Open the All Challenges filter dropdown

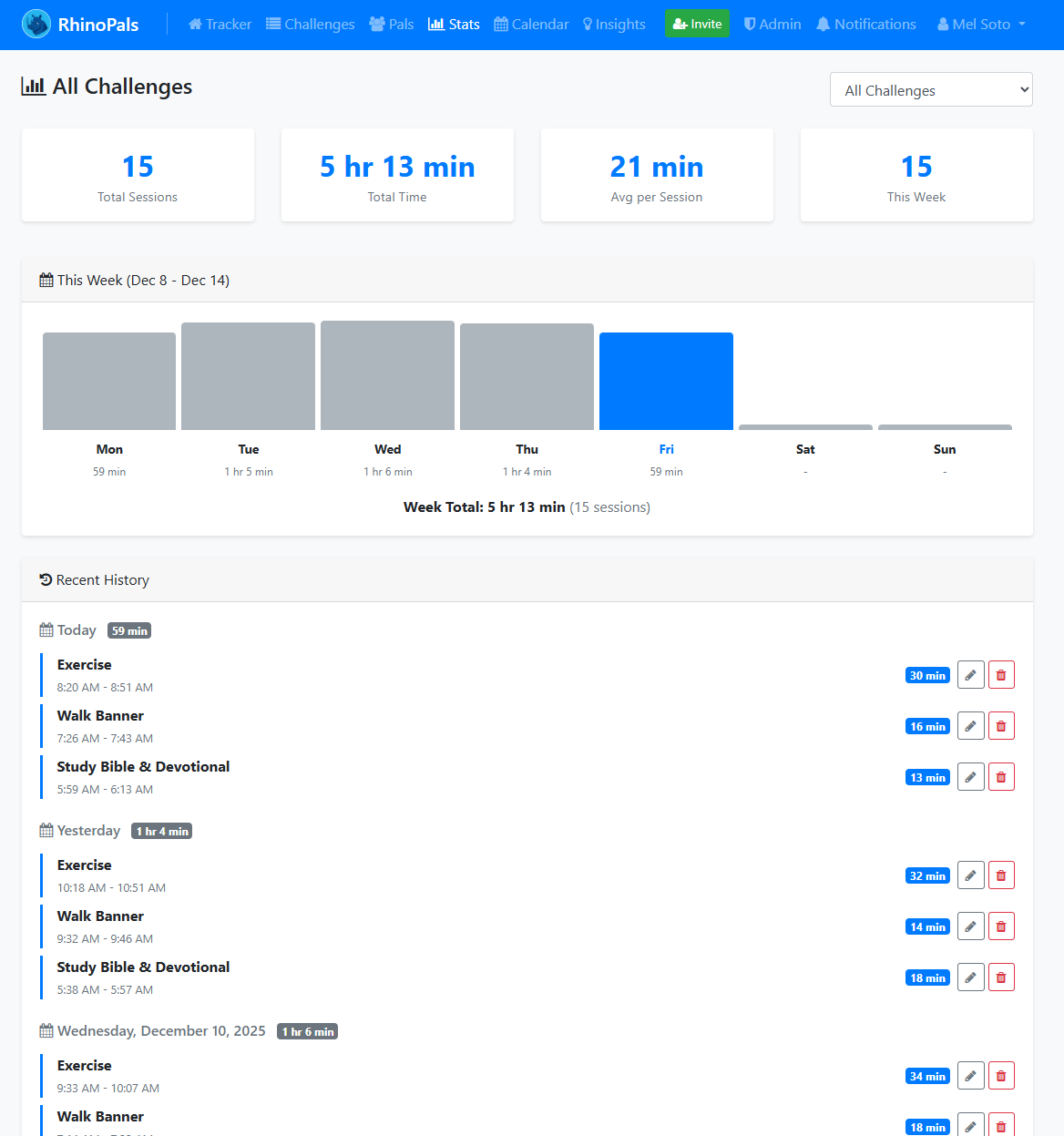tap(930, 89)
